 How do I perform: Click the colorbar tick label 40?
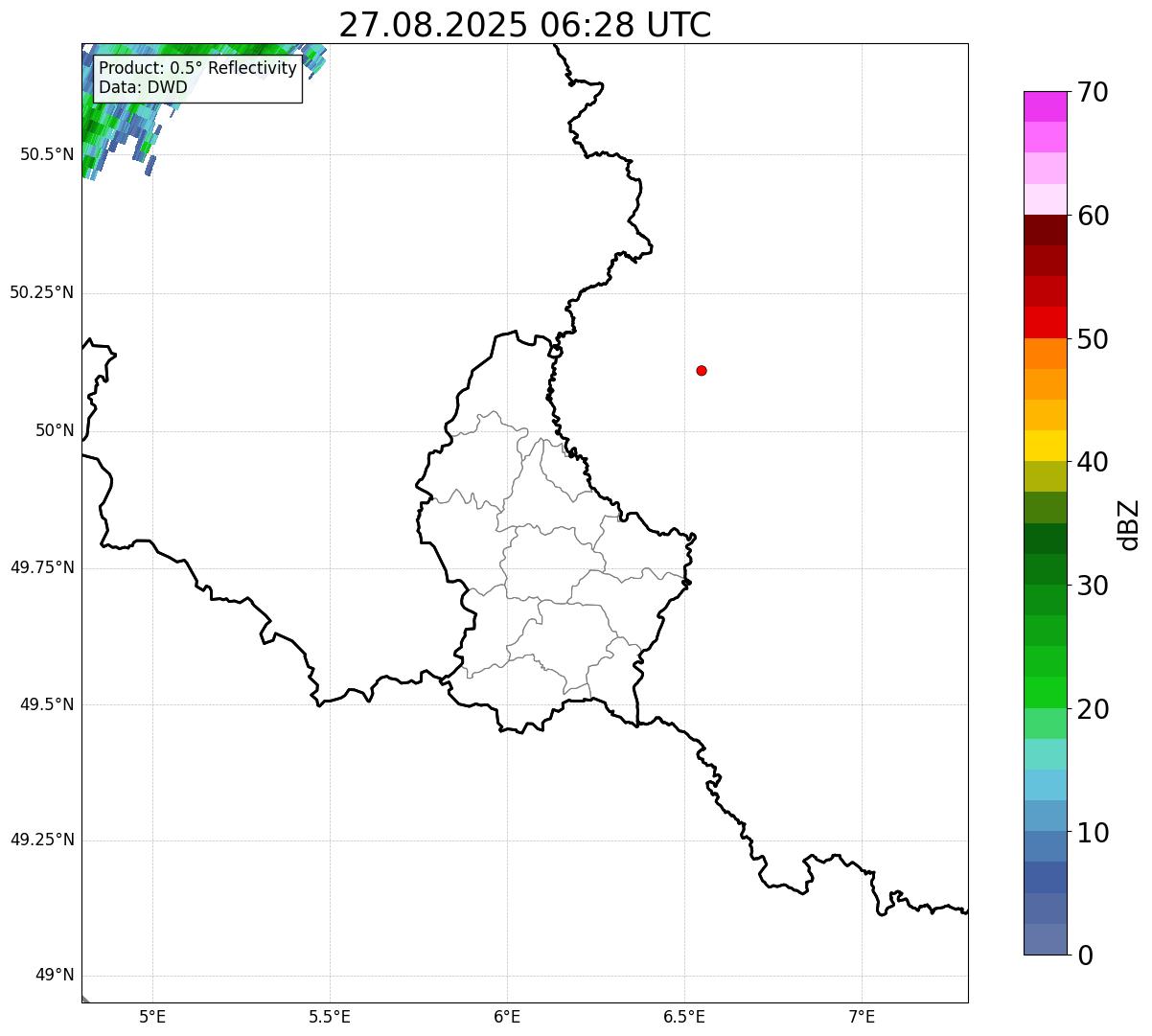(1093, 462)
